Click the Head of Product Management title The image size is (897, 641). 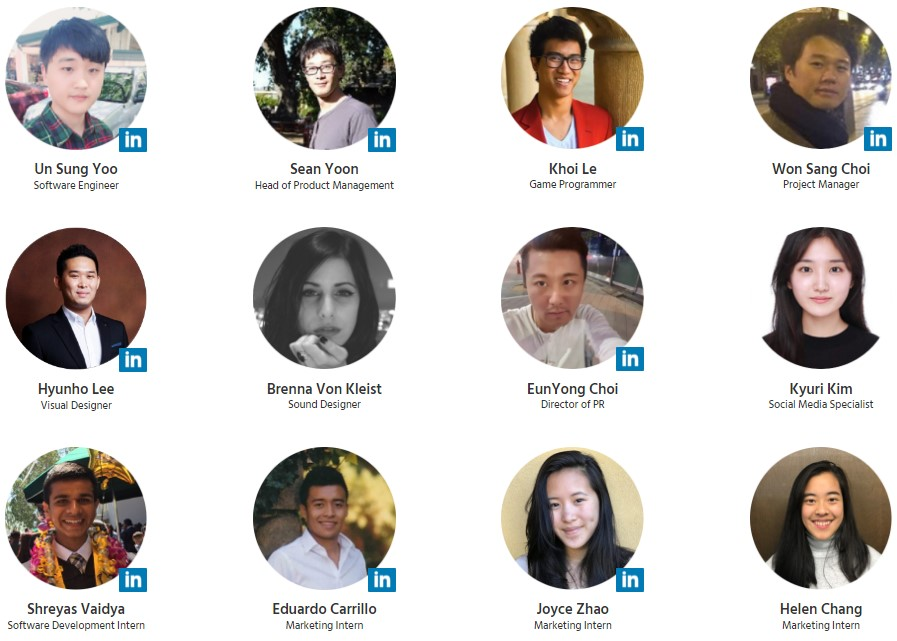point(324,185)
